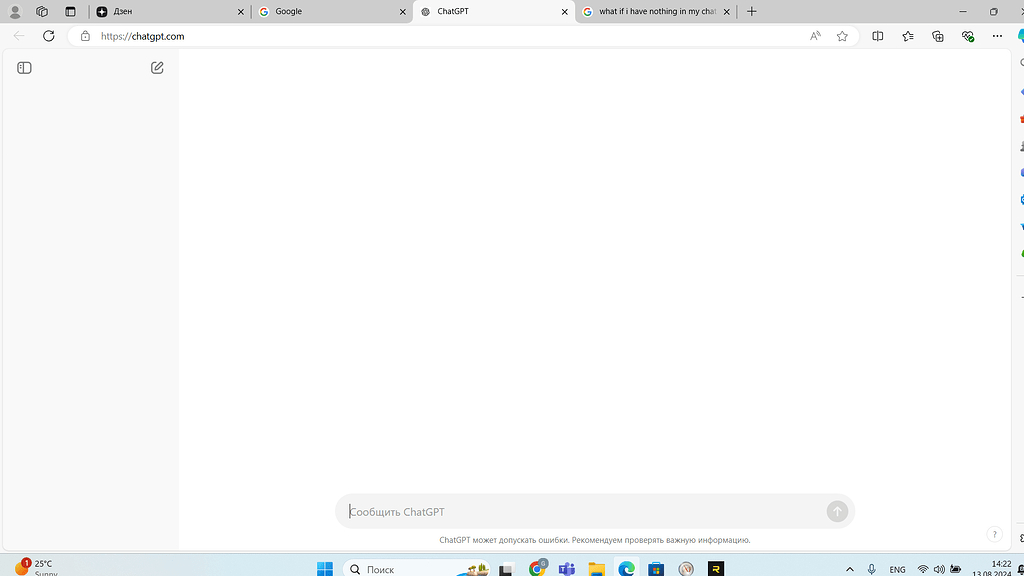1024x576 pixels.
Task: Reload the ChatGPT page
Action: (x=48, y=35)
